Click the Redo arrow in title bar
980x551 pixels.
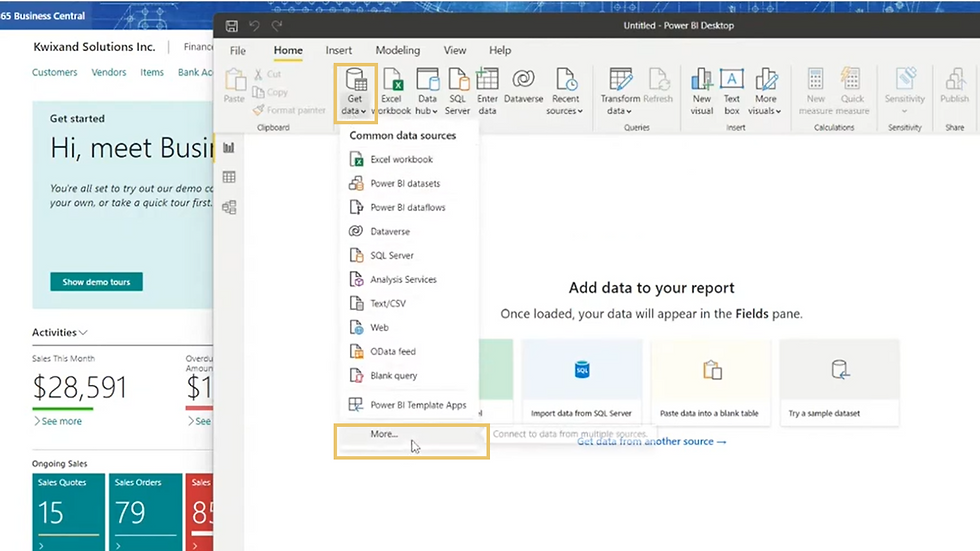click(277, 26)
